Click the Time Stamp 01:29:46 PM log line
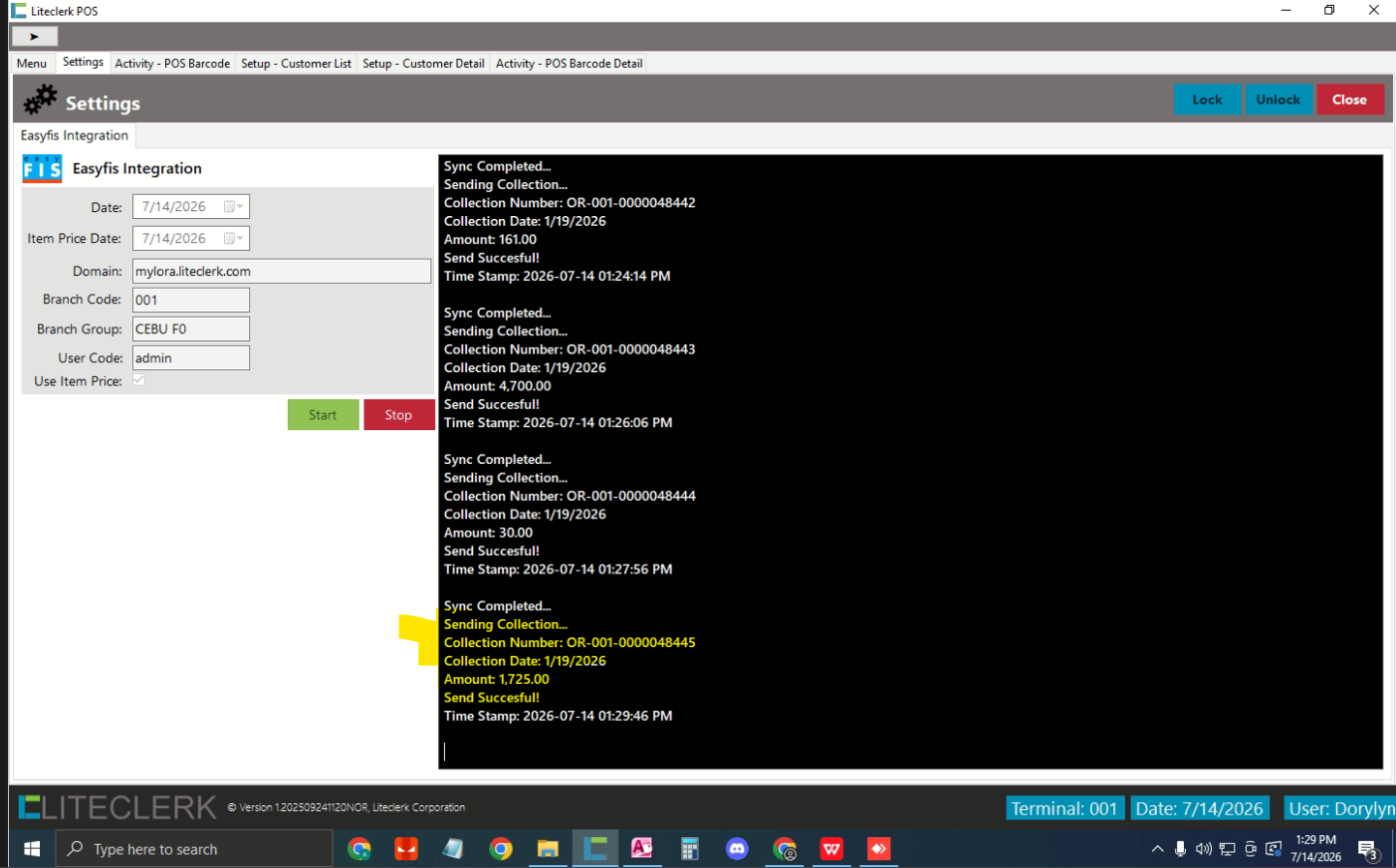1396x868 pixels. click(x=558, y=716)
